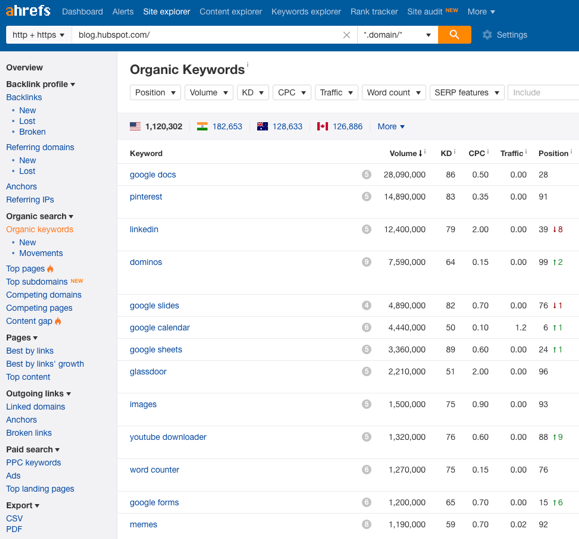Image resolution: width=579 pixels, height=539 pixels.
Task: Click SERP features badge for google forms
Action: coord(366,502)
